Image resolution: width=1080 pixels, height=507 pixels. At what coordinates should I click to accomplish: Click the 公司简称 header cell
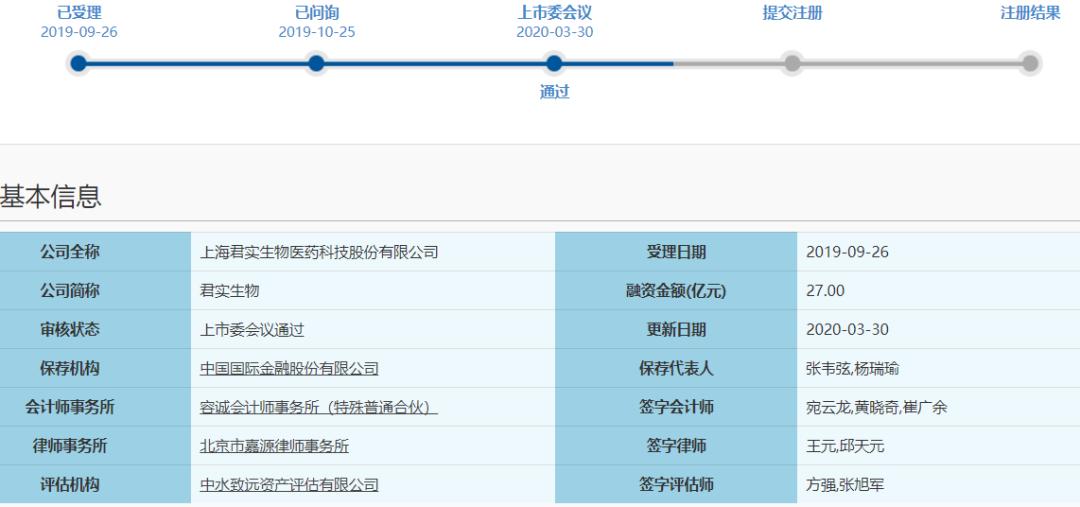tap(95, 291)
